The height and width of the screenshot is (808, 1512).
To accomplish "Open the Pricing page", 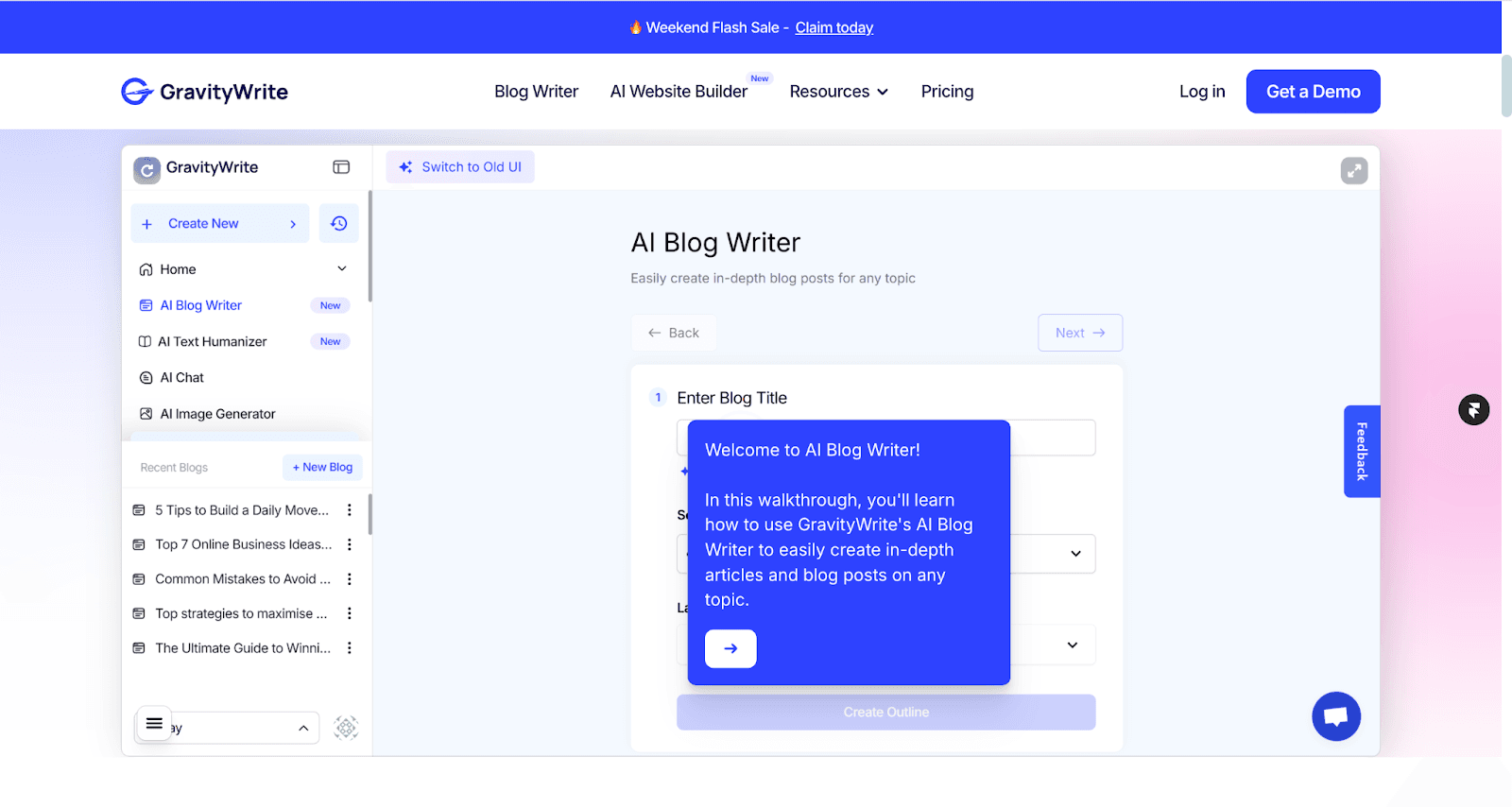I will tap(947, 92).
